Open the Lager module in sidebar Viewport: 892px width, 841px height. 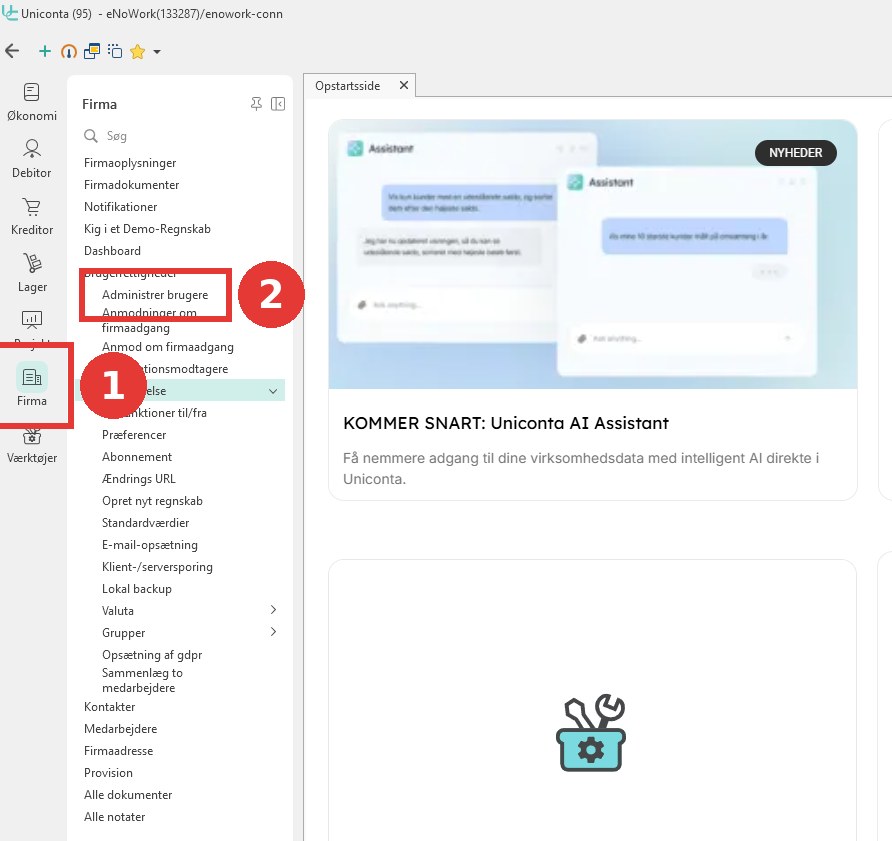point(32,273)
